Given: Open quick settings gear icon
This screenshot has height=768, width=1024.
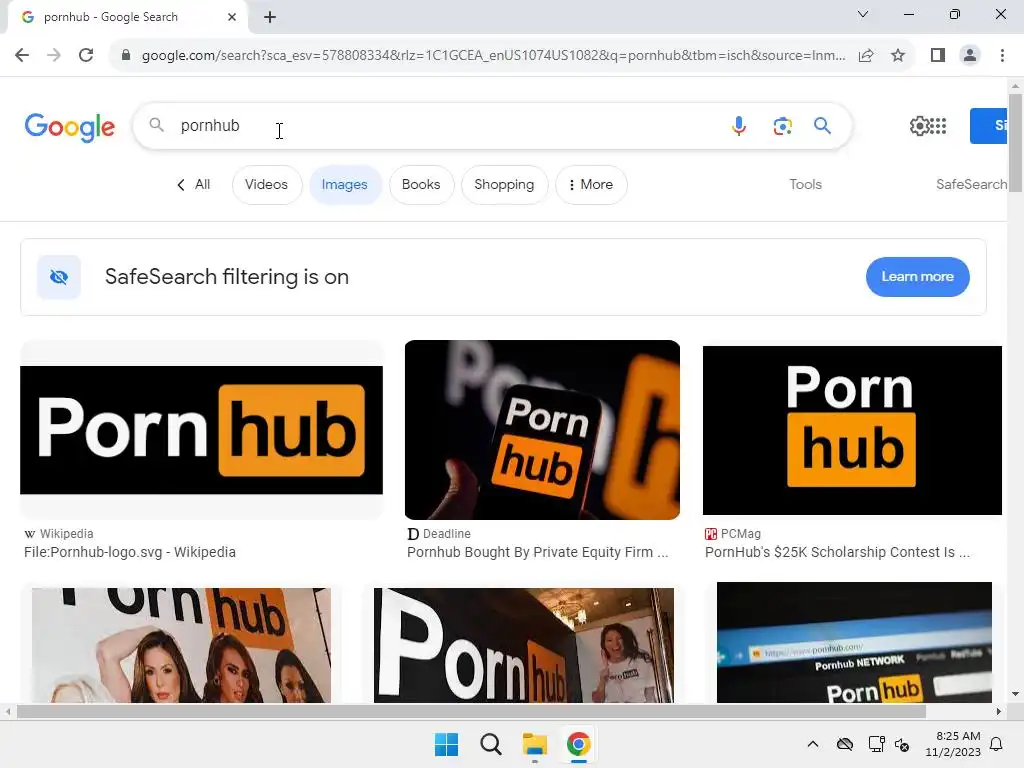Looking at the screenshot, I should pyautogui.click(x=919, y=125).
